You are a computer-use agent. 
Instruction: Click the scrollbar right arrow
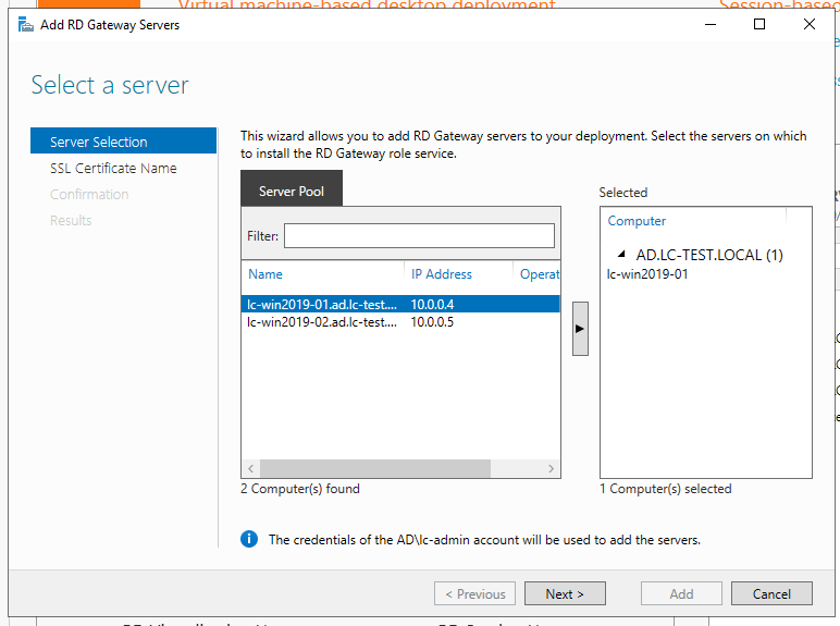[x=550, y=467]
